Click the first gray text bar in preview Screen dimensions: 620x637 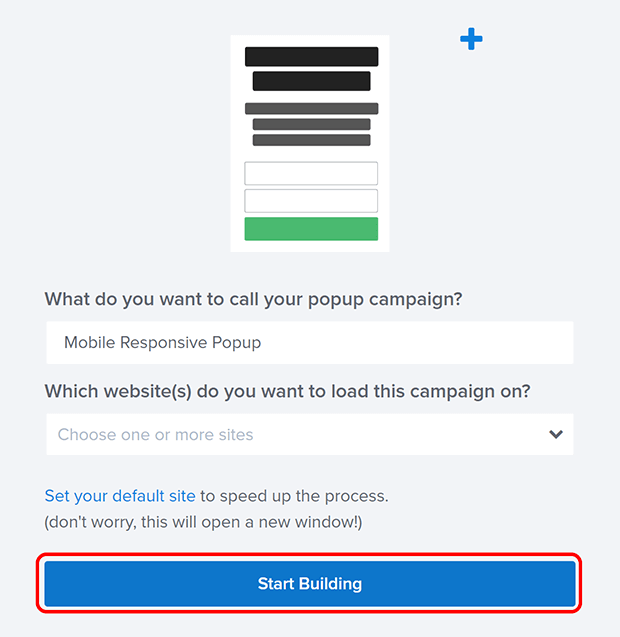[311, 109]
